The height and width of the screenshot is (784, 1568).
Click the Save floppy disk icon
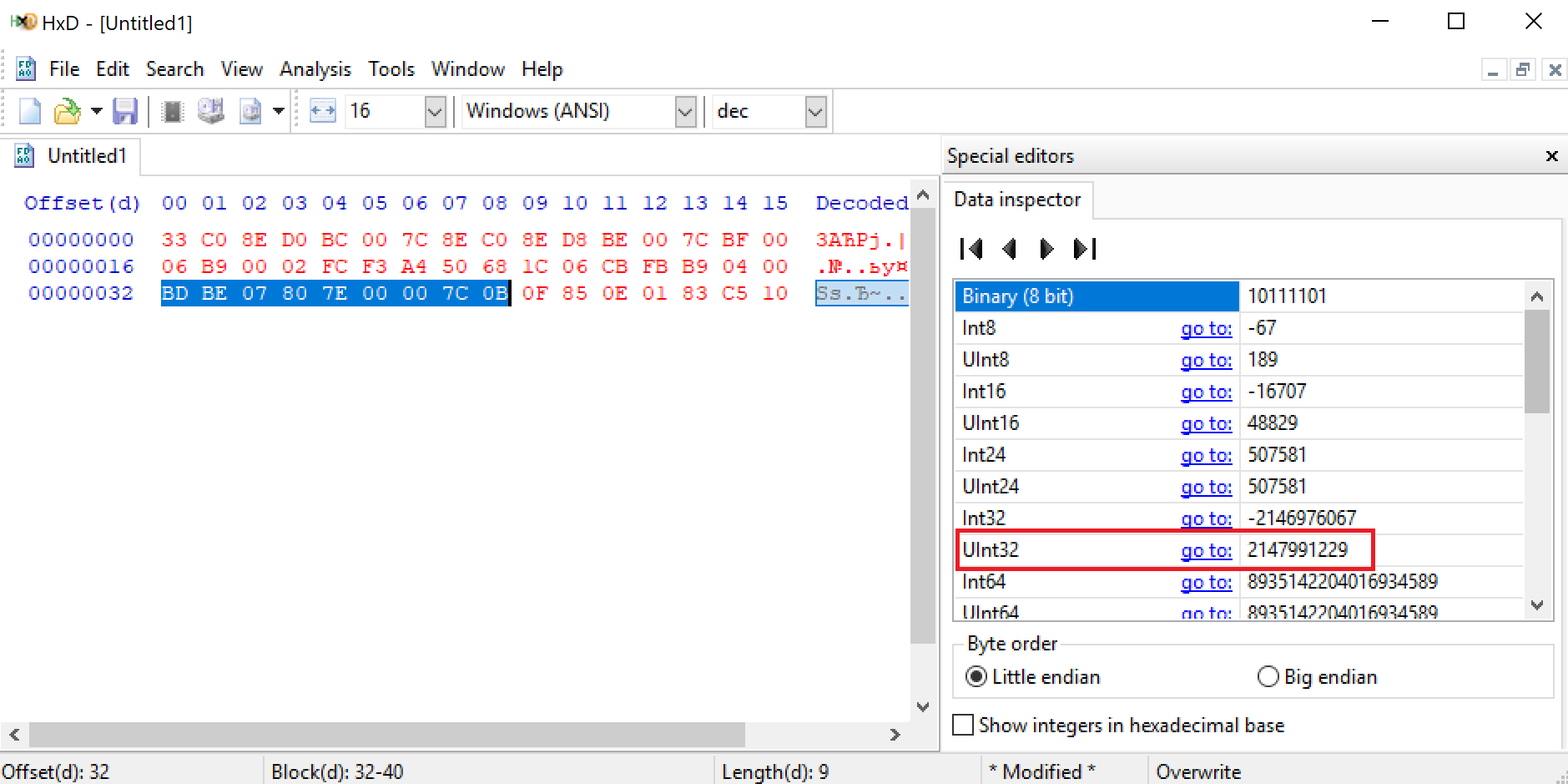[x=125, y=111]
